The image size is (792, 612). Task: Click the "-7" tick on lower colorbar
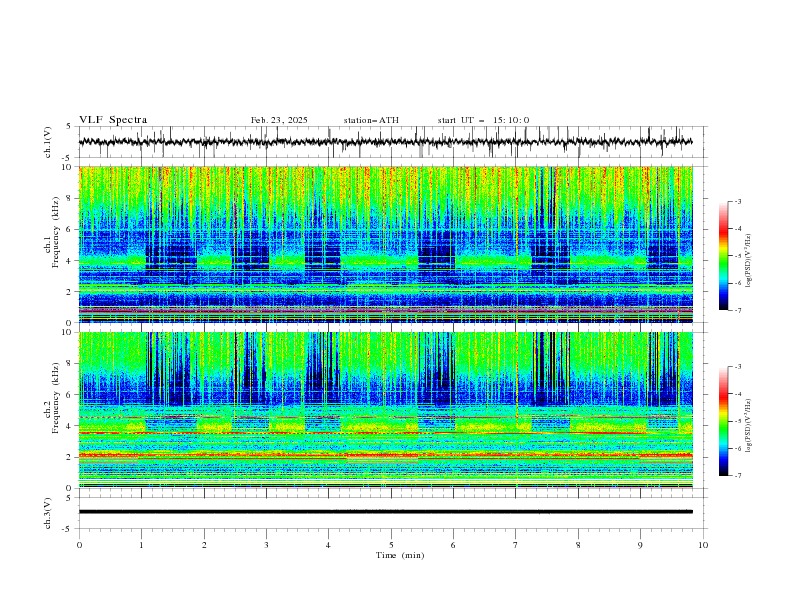click(x=738, y=476)
